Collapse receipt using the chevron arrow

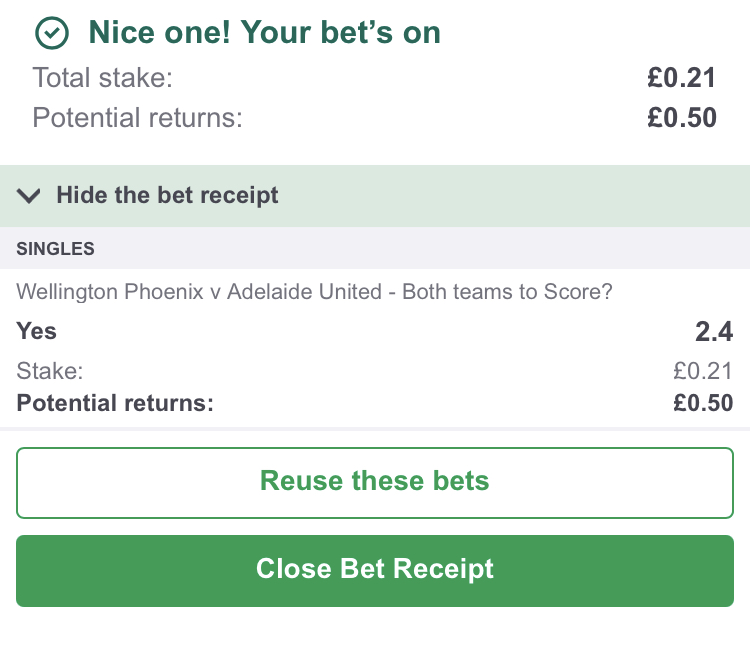[29, 196]
